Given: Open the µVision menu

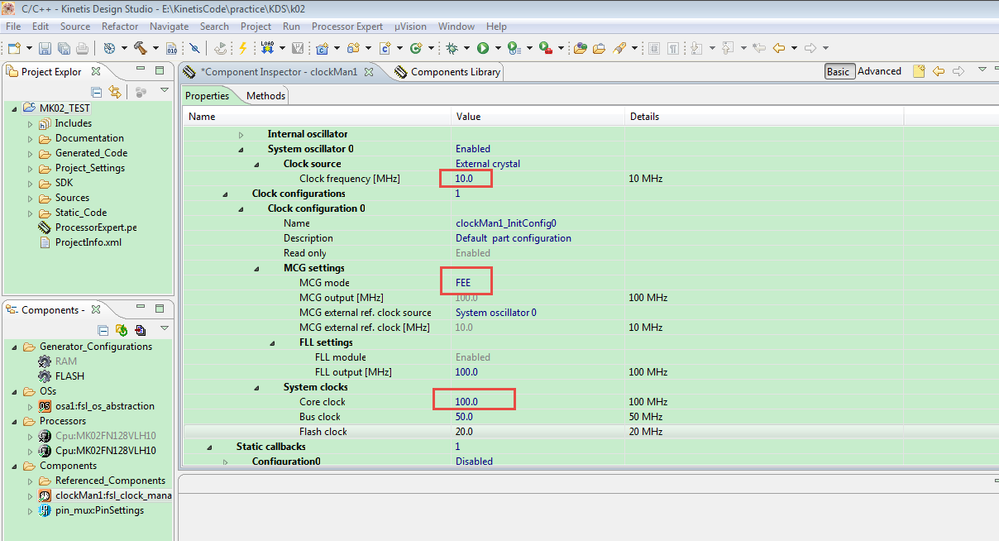Looking at the screenshot, I should click(410, 26).
